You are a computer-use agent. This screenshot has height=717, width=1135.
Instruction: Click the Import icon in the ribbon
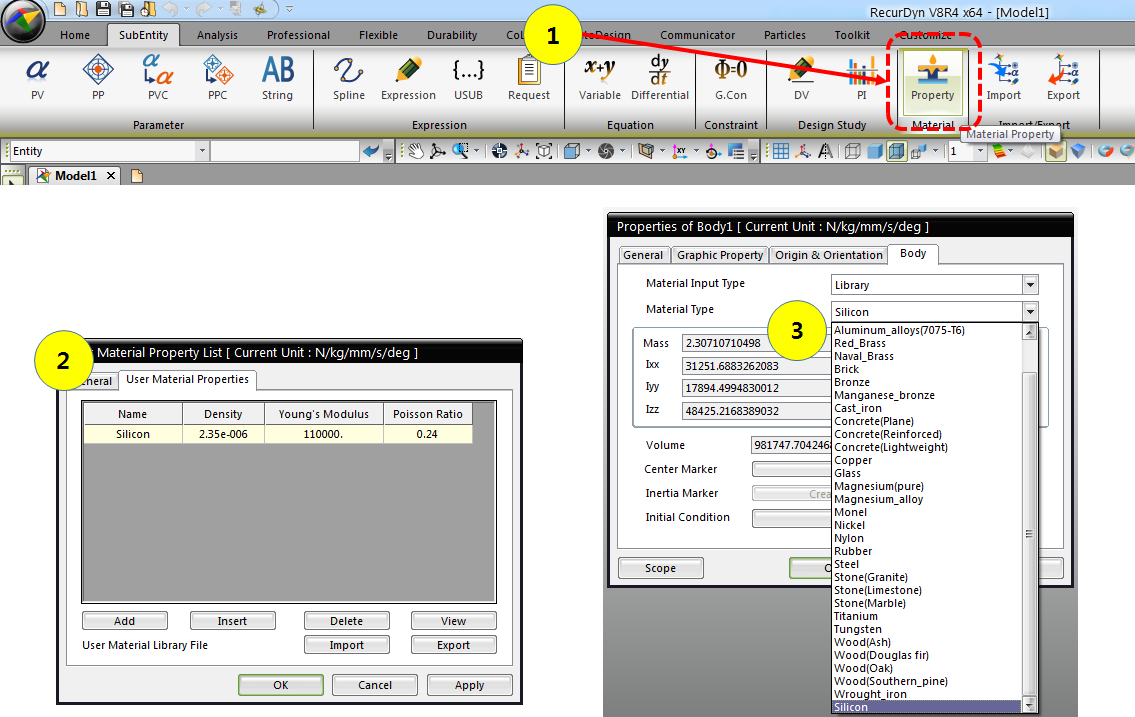[x=1003, y=78]
